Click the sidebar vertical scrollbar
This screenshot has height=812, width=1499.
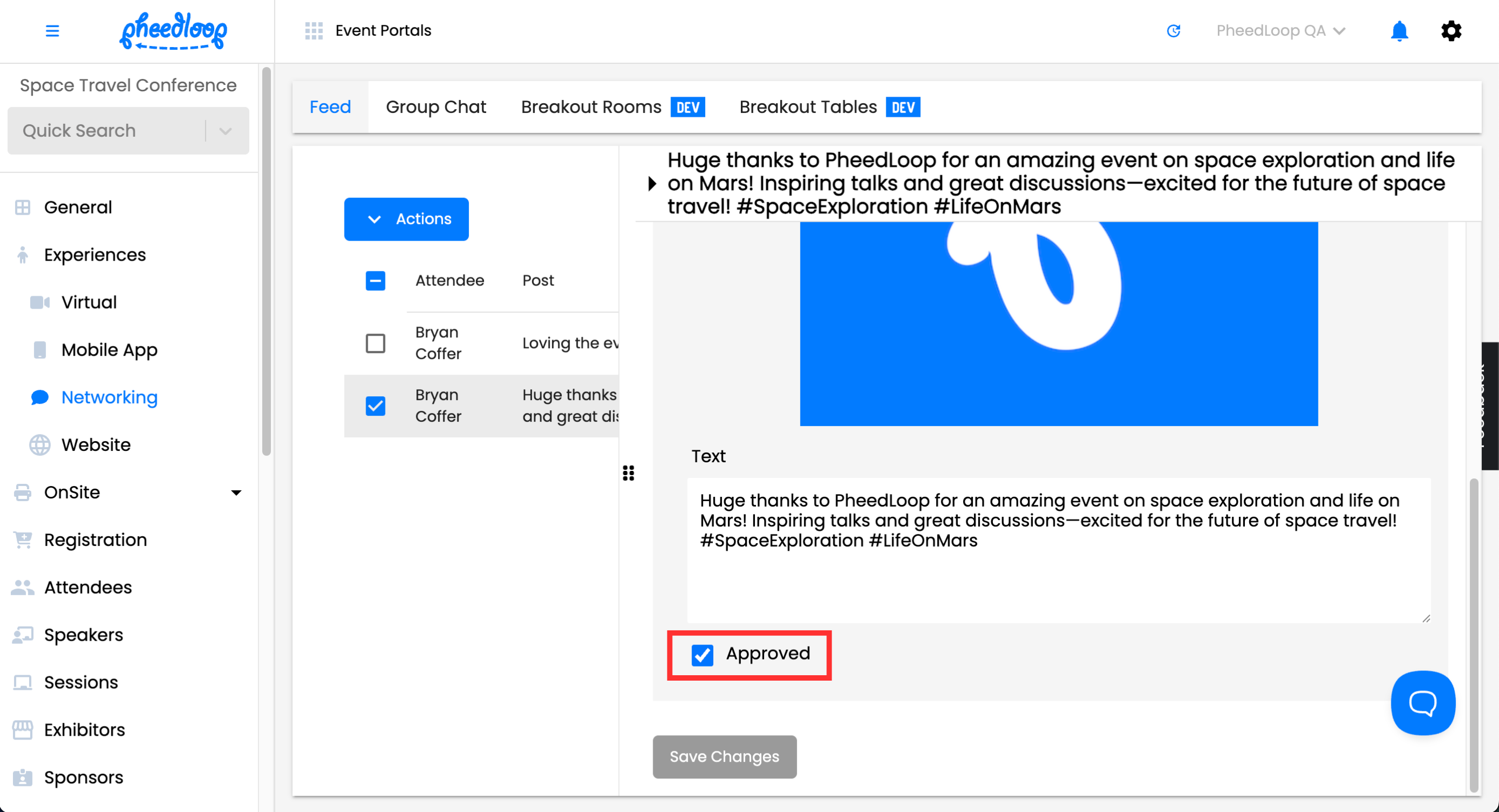coord(267,262)
